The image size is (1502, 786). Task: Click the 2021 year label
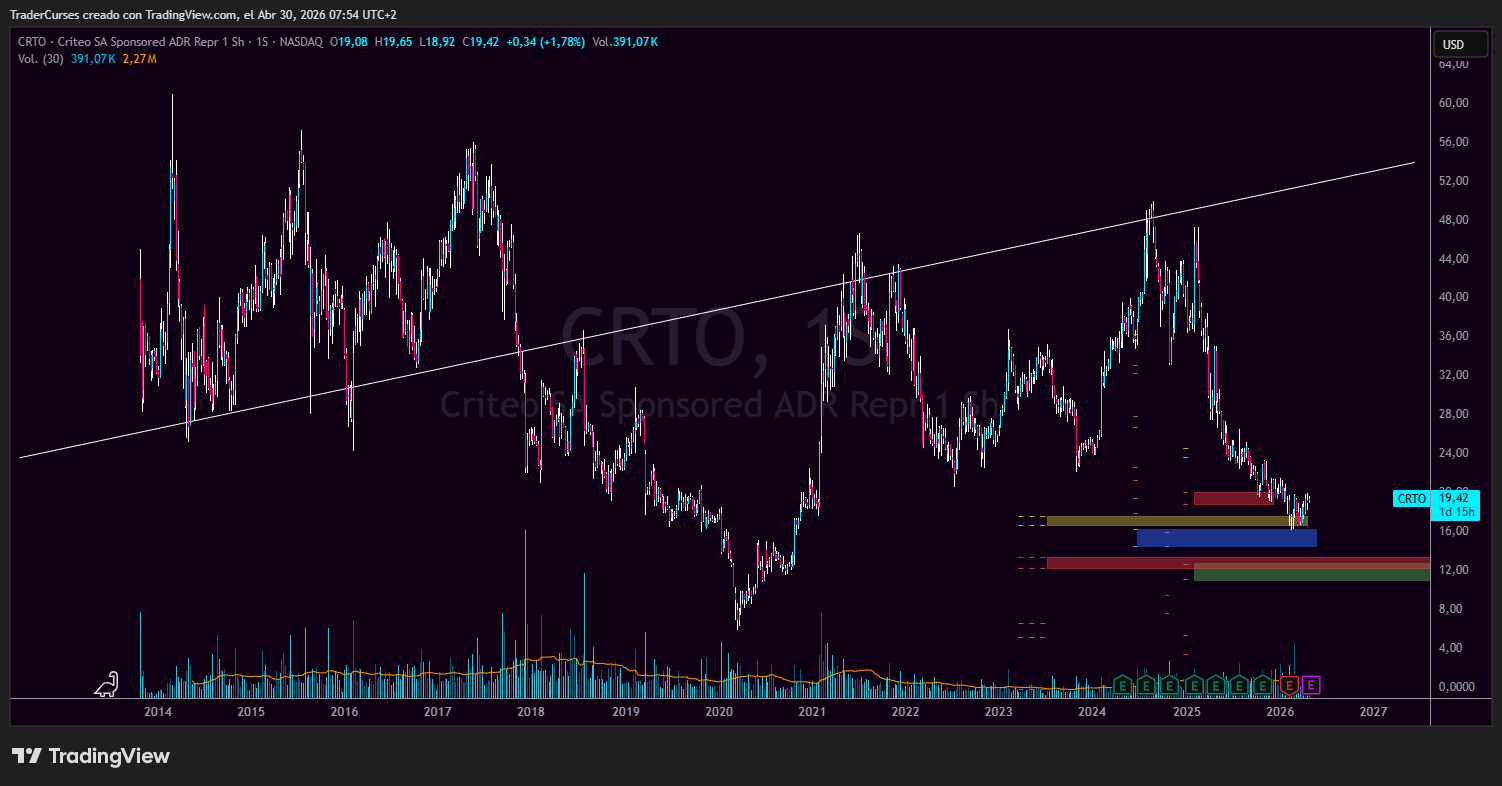tap(812, 712)
